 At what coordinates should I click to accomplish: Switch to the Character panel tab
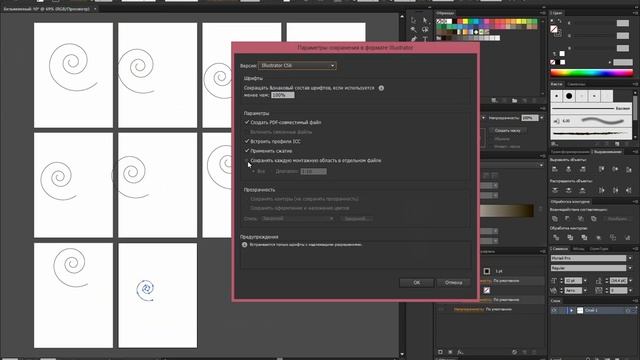pos(559,249)
